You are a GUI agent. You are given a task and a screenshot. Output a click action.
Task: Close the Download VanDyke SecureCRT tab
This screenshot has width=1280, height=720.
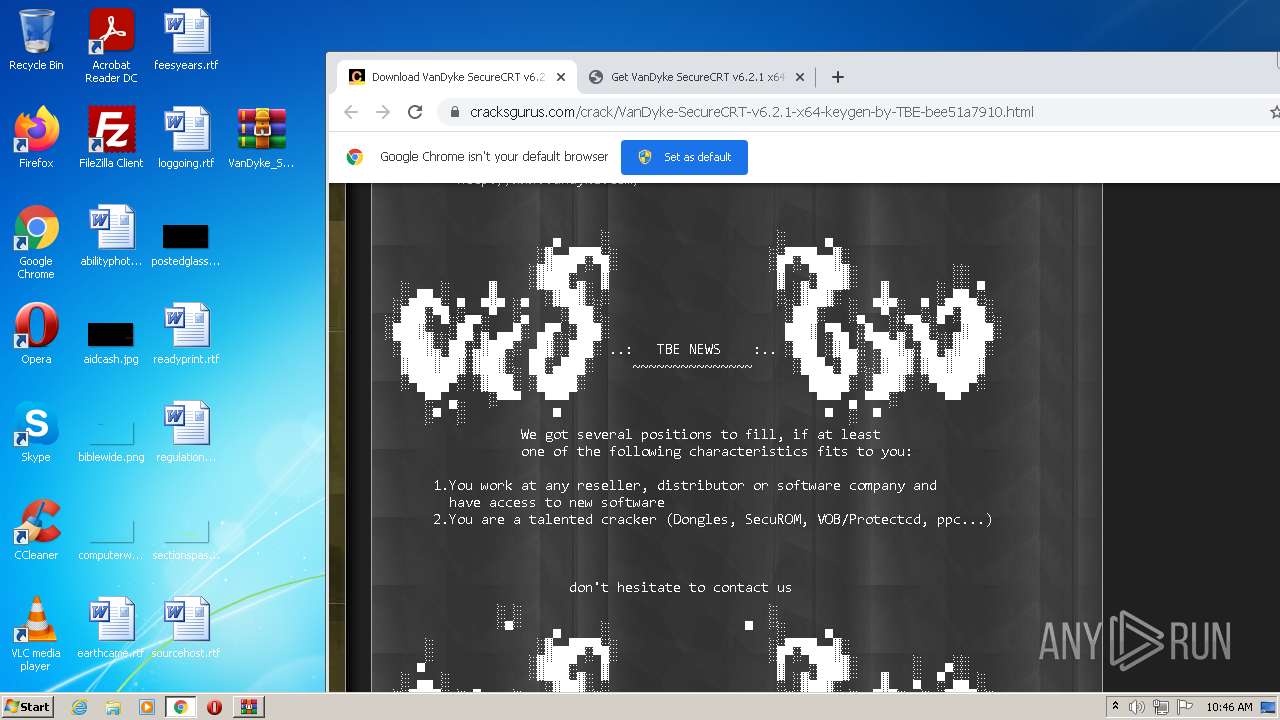coord(561,77)
